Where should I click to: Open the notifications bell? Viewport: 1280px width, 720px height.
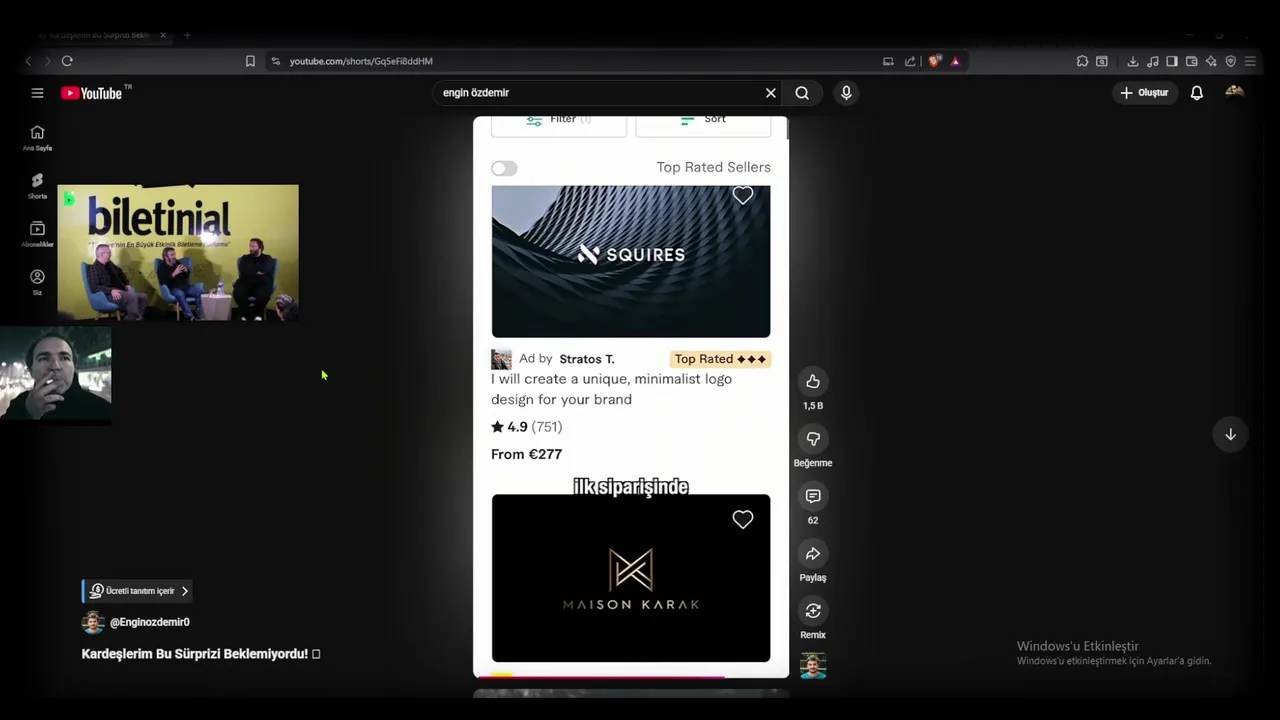point(1196,93)
